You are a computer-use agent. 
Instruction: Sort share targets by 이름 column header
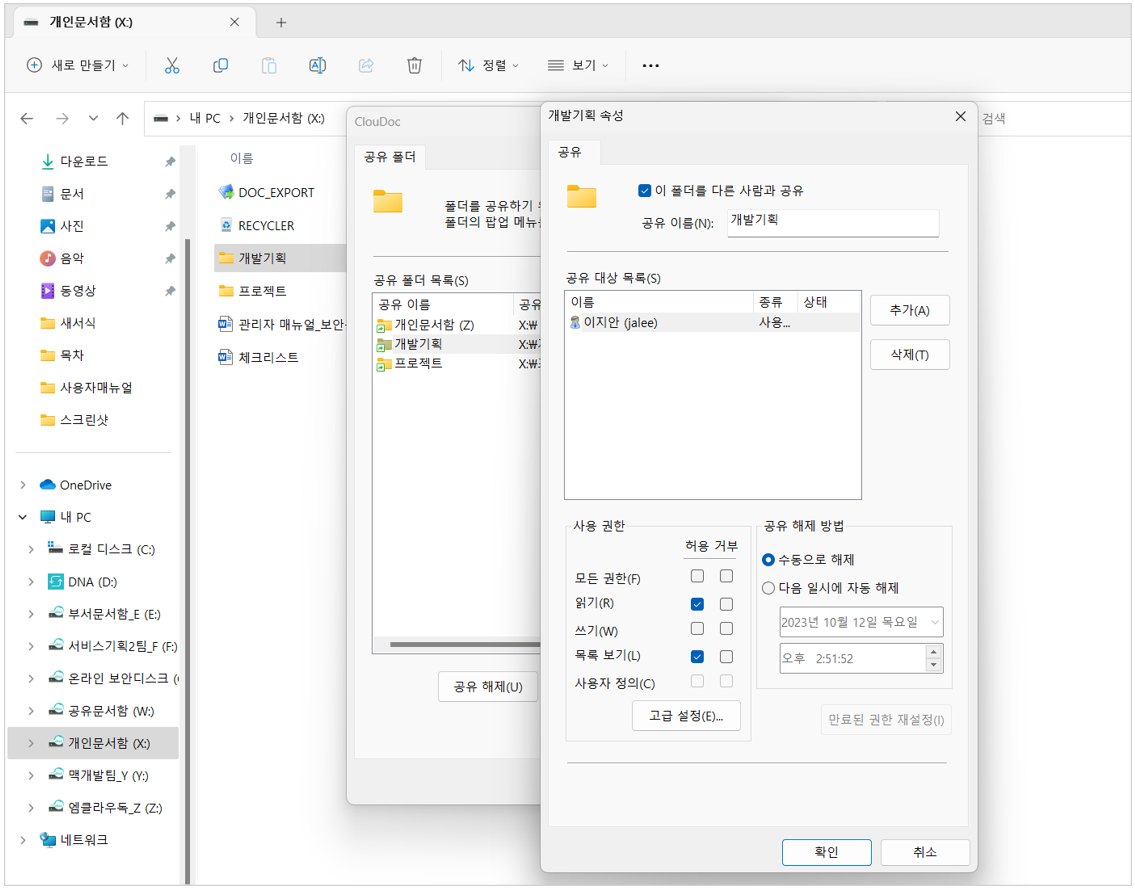pos(659,303)
